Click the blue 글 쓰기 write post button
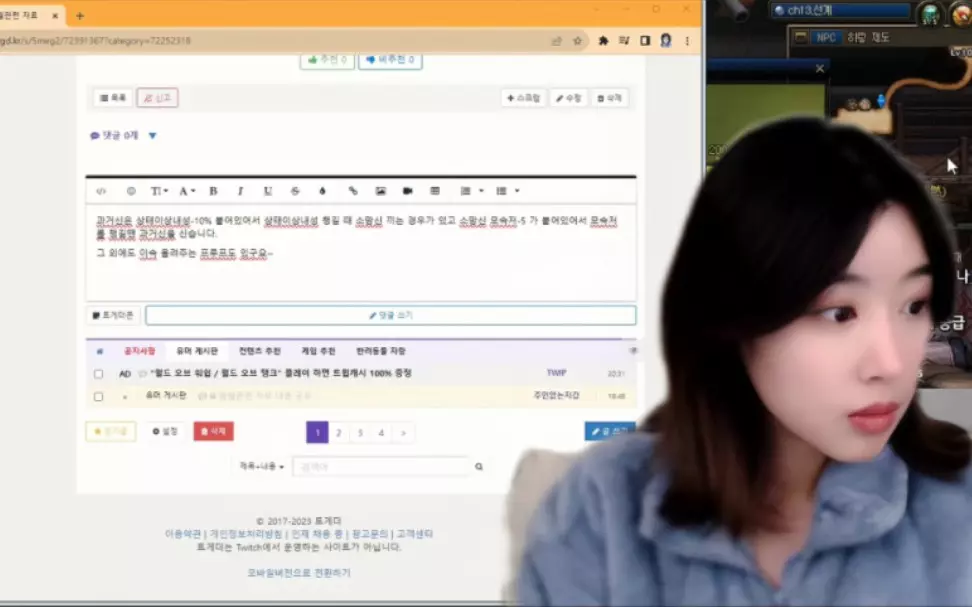The width and height of the screenshot is (972, 607). coord(610,432)
